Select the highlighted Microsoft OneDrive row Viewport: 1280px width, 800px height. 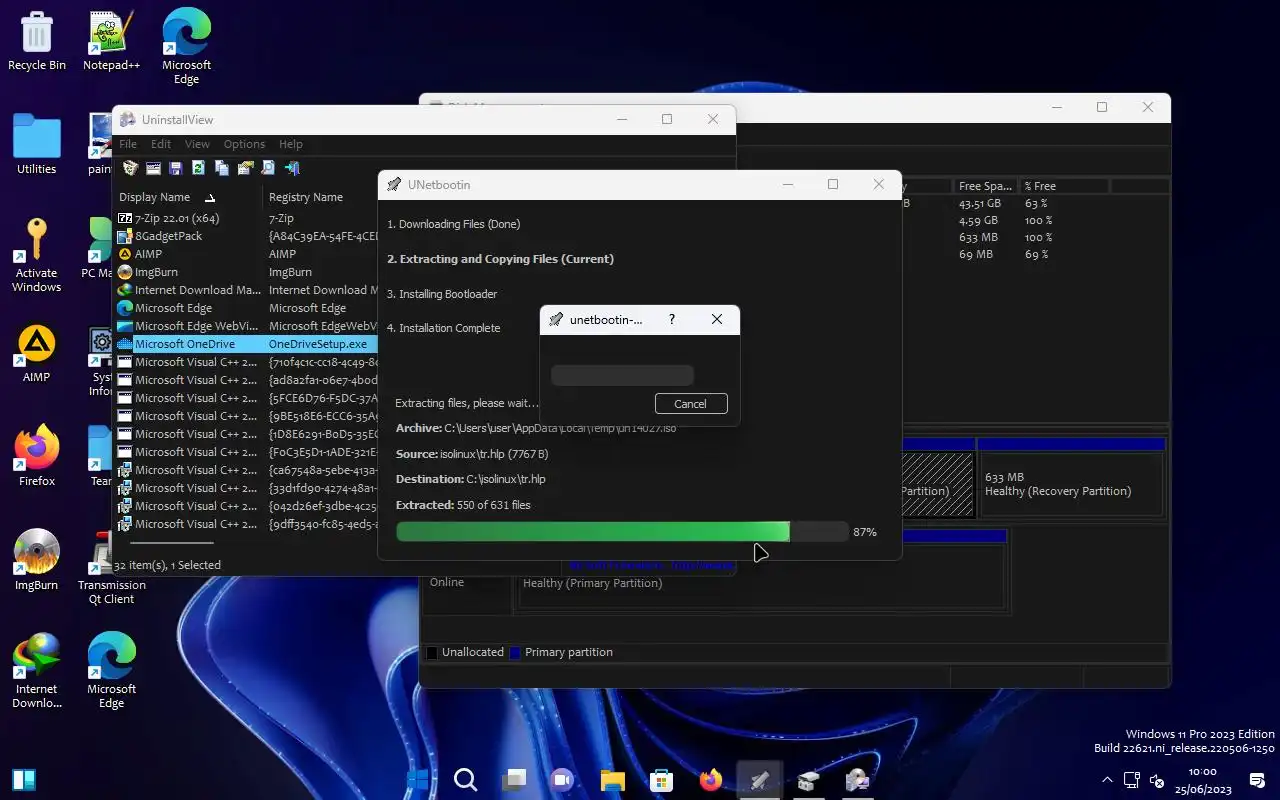(x=246, y=344)
